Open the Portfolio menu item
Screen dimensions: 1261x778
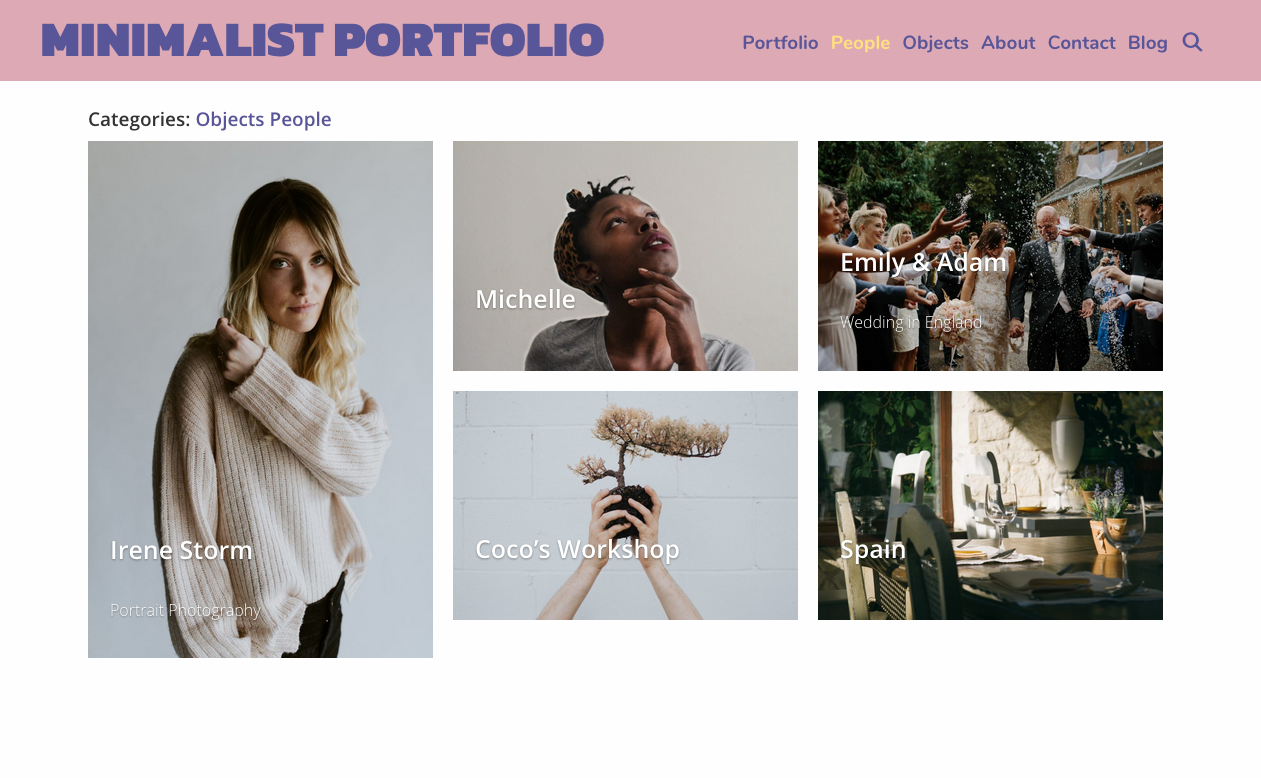point(780,43)
